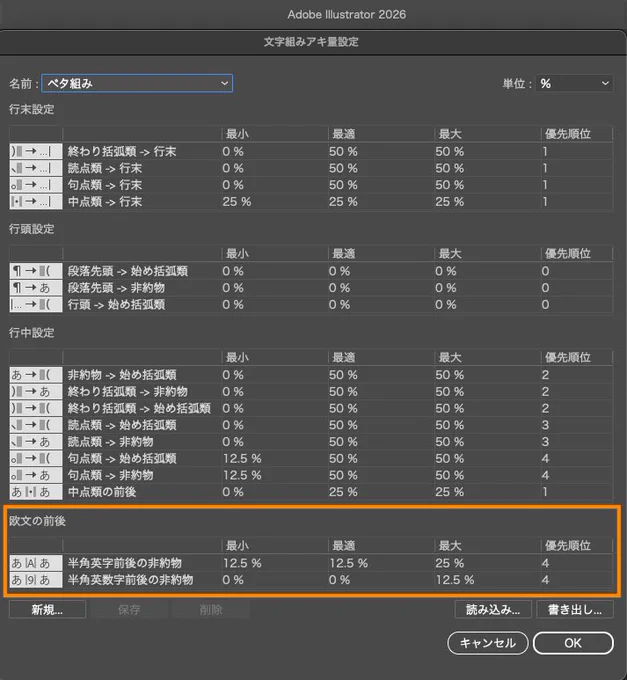This screenshot has width=627, height=680.
Task: Click the 半角英字前後の非約物 row icon
Action: click(x=36, y=563)
